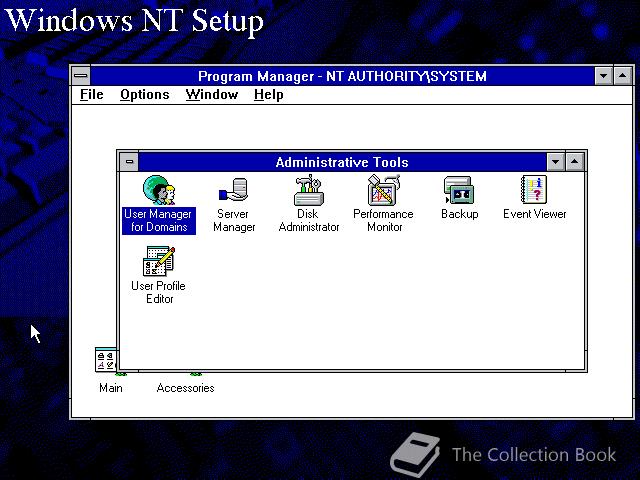This screenshot has width=640, height=480.
Task: Click the "Event Viewer" label text
Action: click(x=535, y=214)
